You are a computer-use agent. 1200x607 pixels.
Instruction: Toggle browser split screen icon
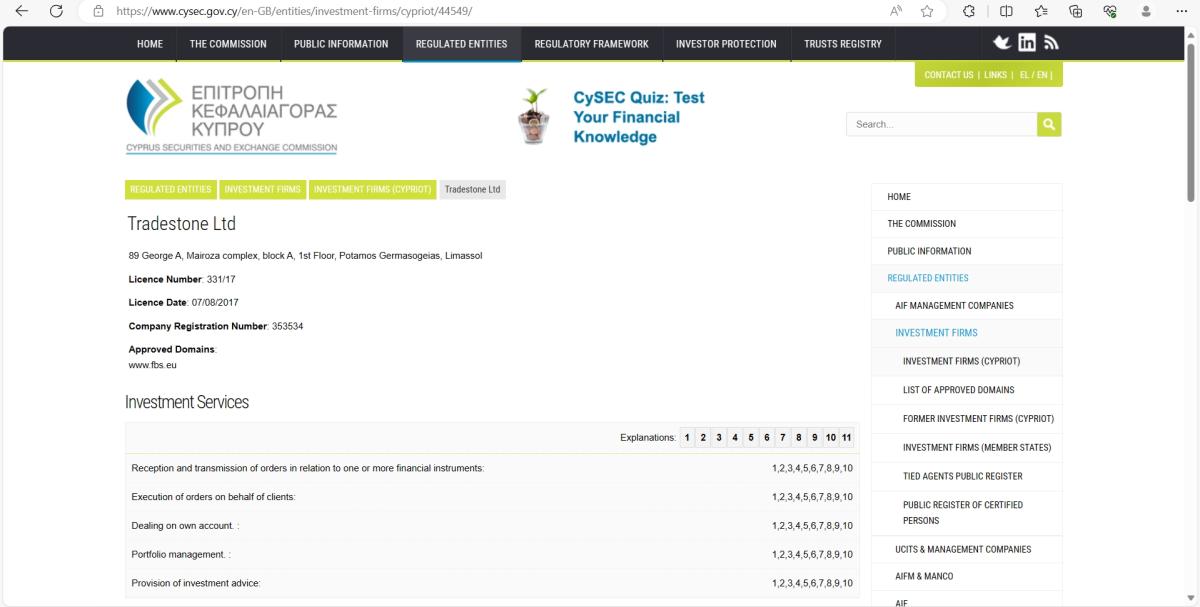[1006, 11]
